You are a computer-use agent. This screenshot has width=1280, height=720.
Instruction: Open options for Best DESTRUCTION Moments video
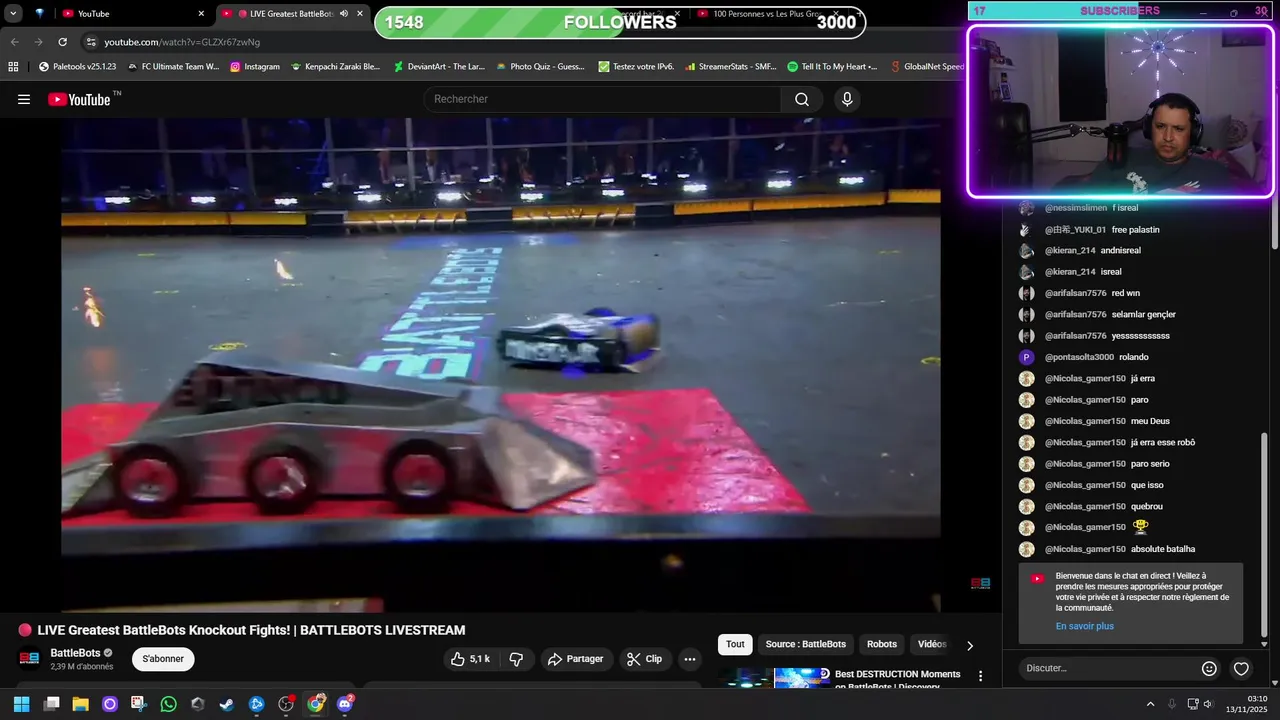tap(980, 677)
